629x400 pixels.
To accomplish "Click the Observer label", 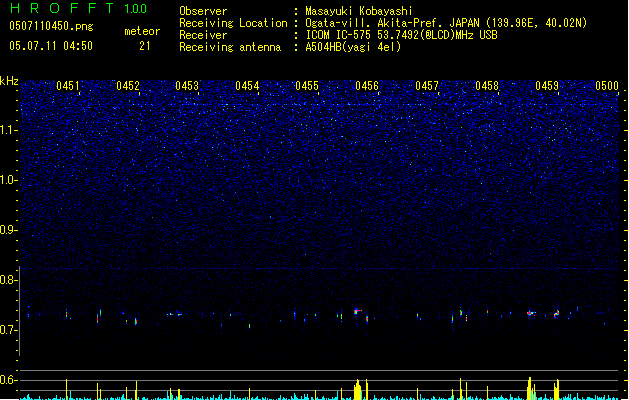I will [203, 11].
